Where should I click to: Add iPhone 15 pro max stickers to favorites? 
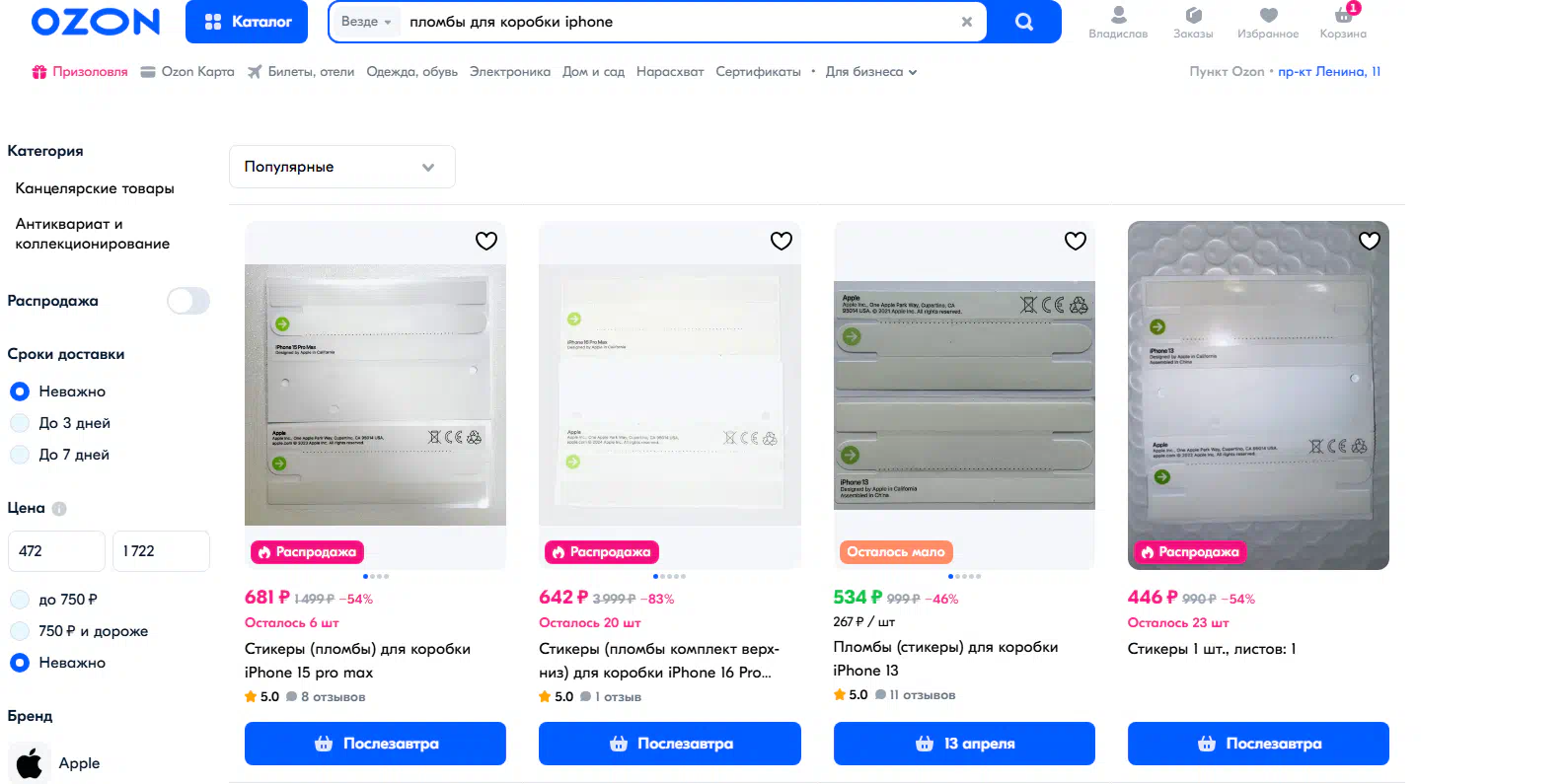[486, 241]
